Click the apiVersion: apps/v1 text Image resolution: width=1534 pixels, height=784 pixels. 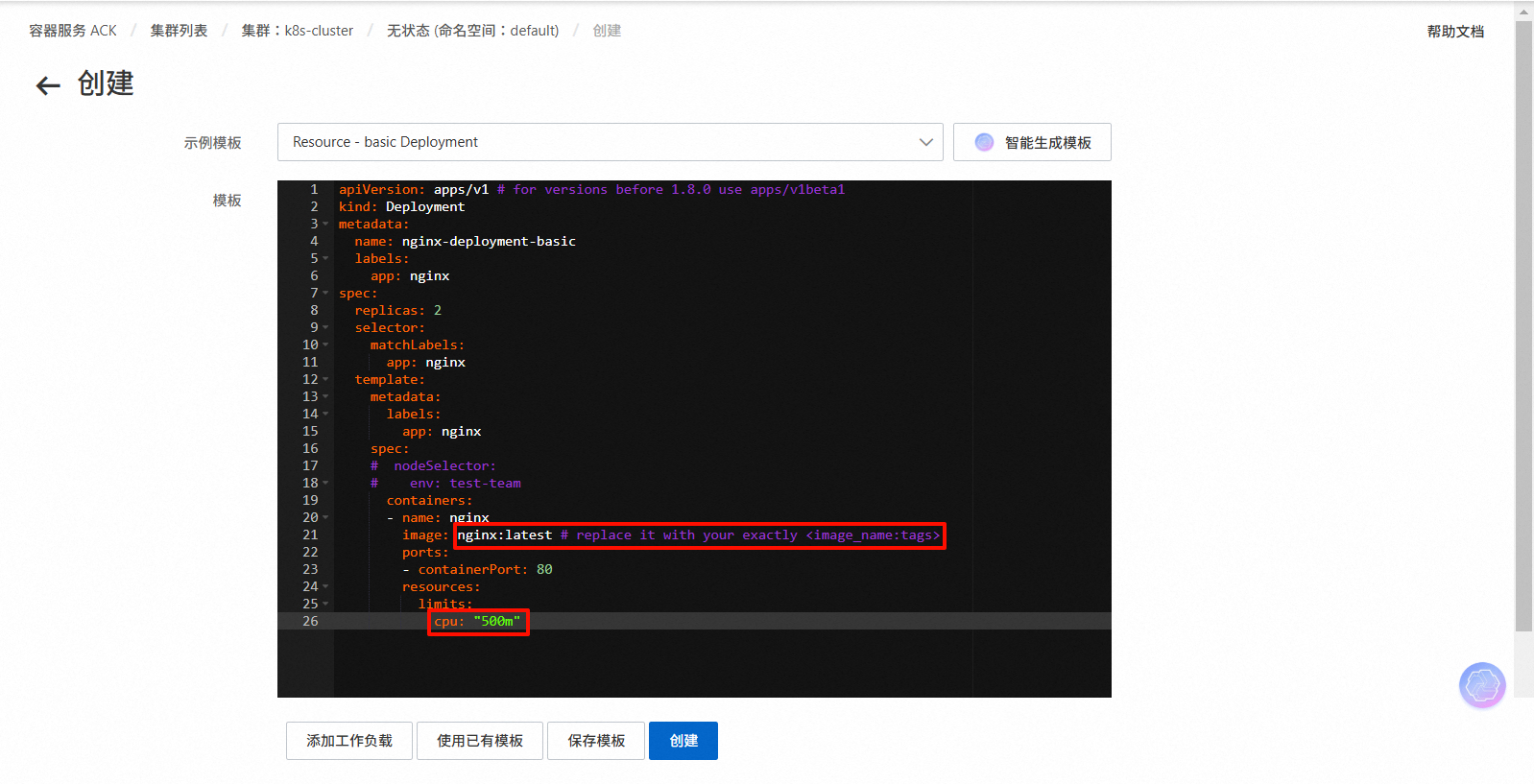(414, 190)
